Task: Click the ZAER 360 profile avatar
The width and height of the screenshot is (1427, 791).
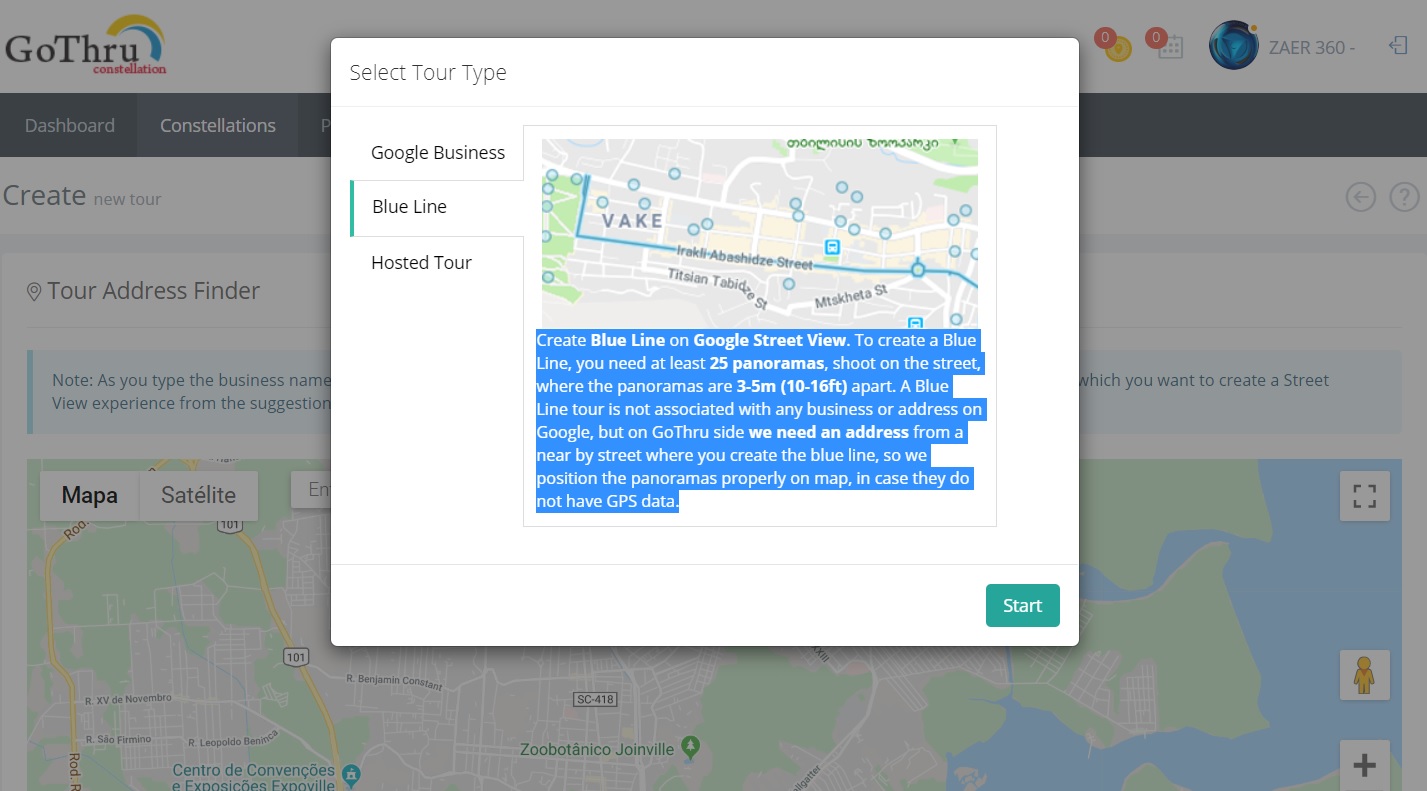Action: coord(1233,45)
